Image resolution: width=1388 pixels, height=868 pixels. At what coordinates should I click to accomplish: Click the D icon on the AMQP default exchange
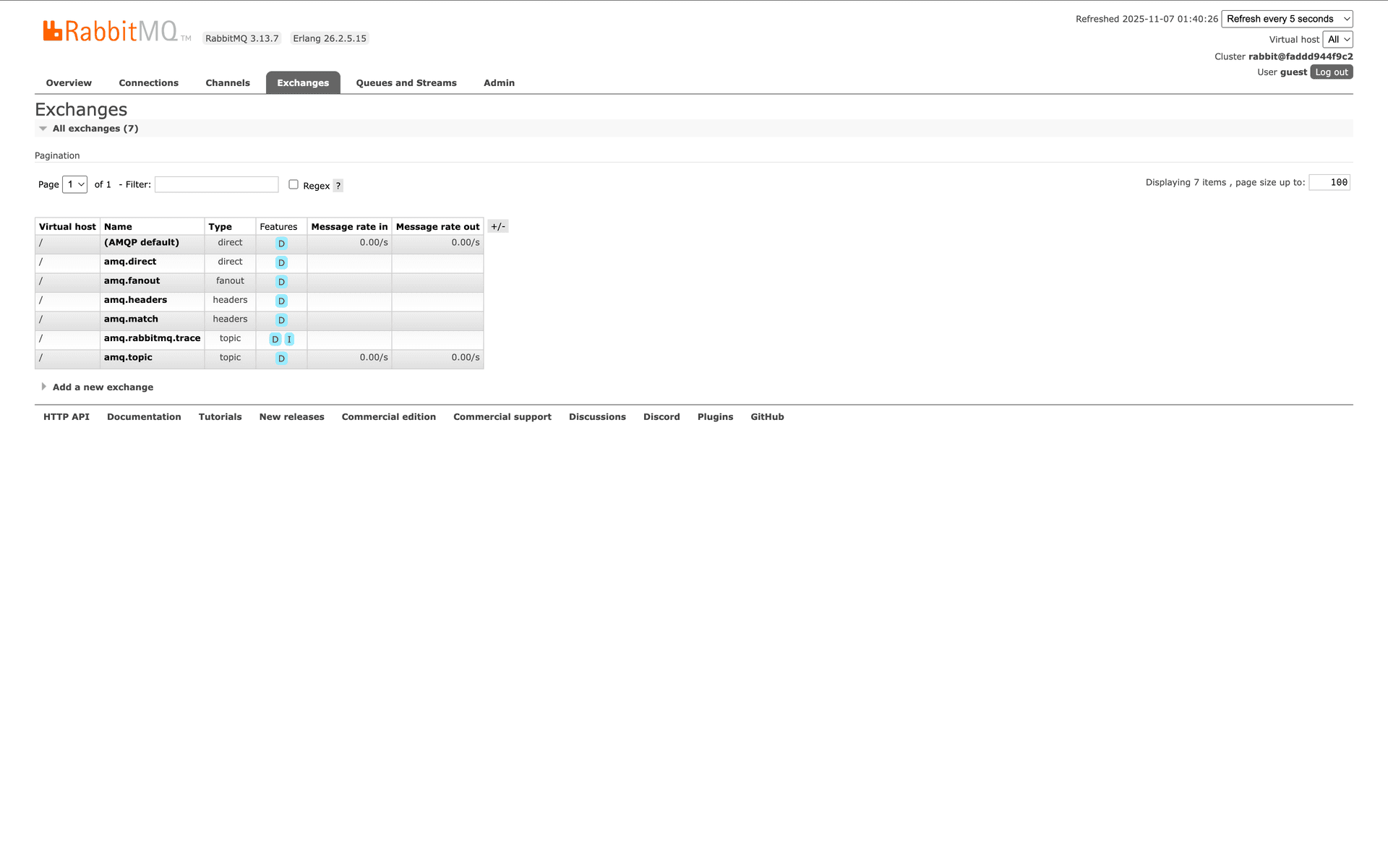[281, 244]
